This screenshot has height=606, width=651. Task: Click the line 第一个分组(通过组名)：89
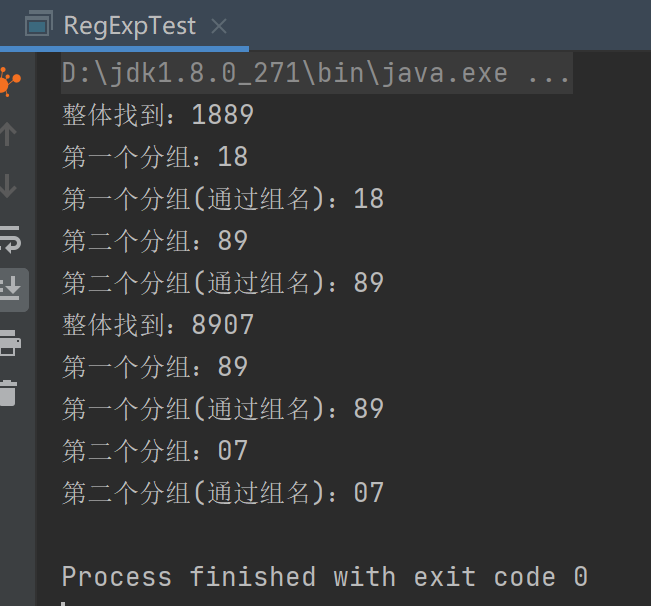(223, 409)
